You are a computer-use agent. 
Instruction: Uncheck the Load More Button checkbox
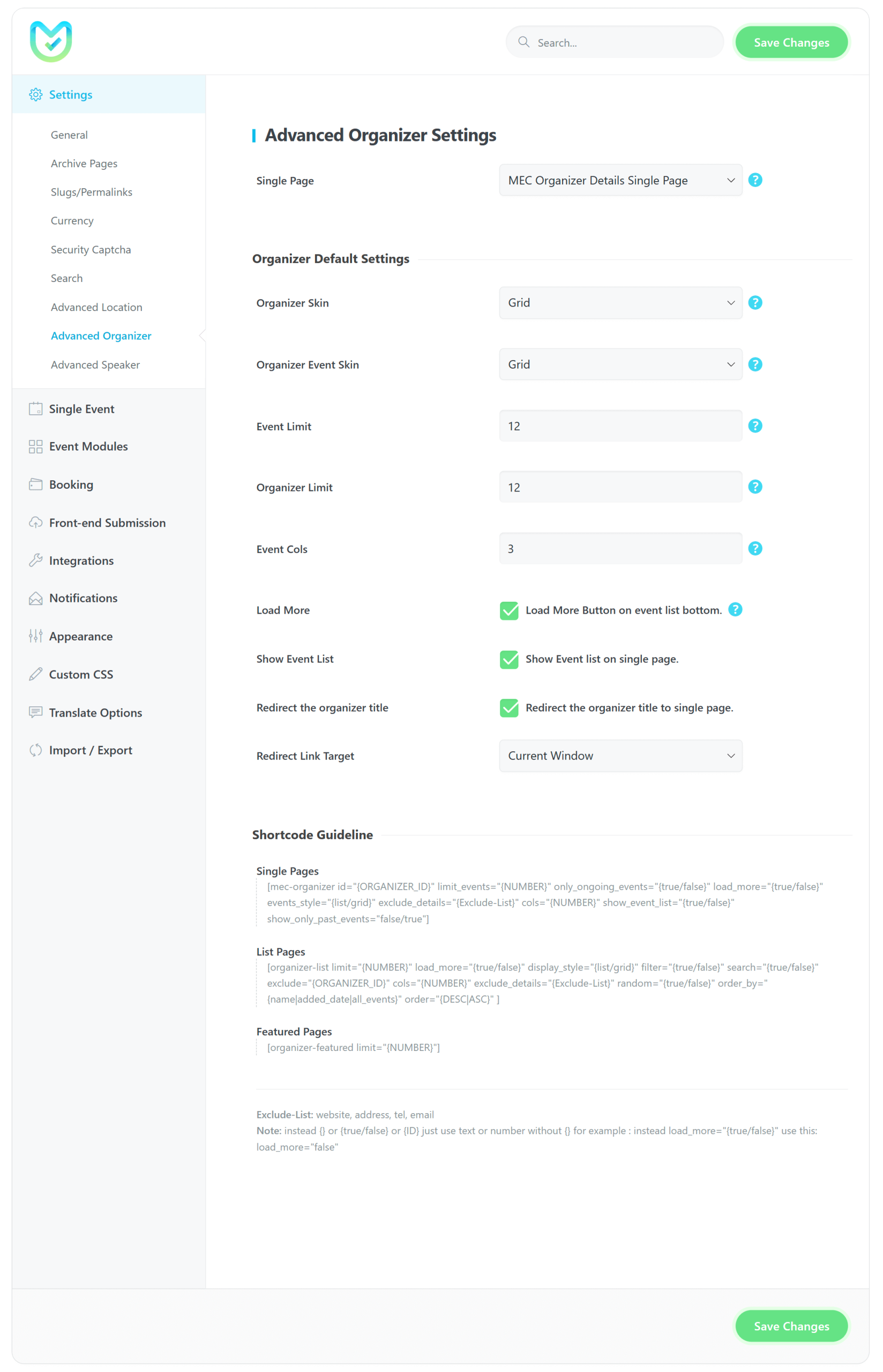click(x=509, y=610)
